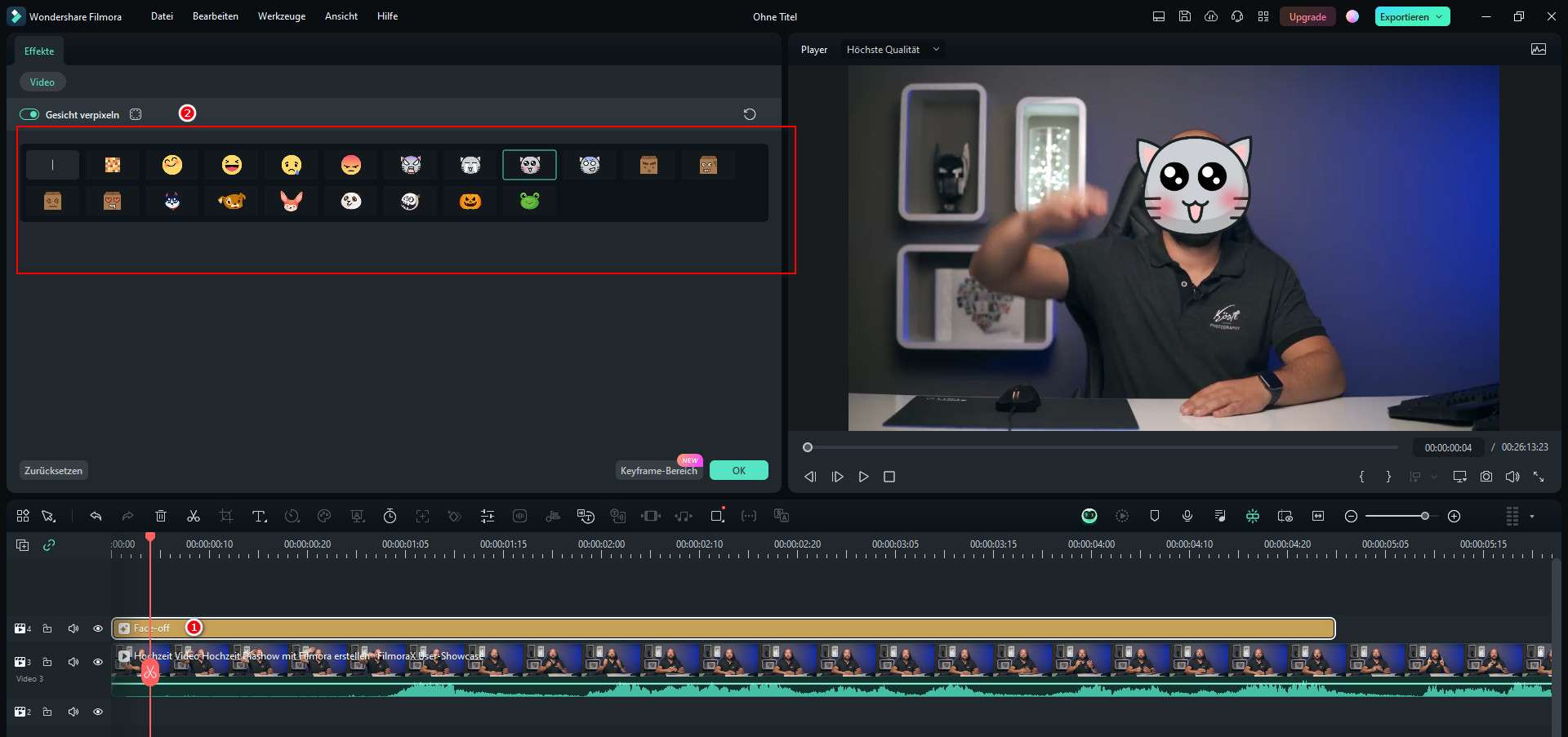The width and height of the screenshot is (1568, 737).
Task: Take a snapshot with the camera icon
Action: [1486, 477]
